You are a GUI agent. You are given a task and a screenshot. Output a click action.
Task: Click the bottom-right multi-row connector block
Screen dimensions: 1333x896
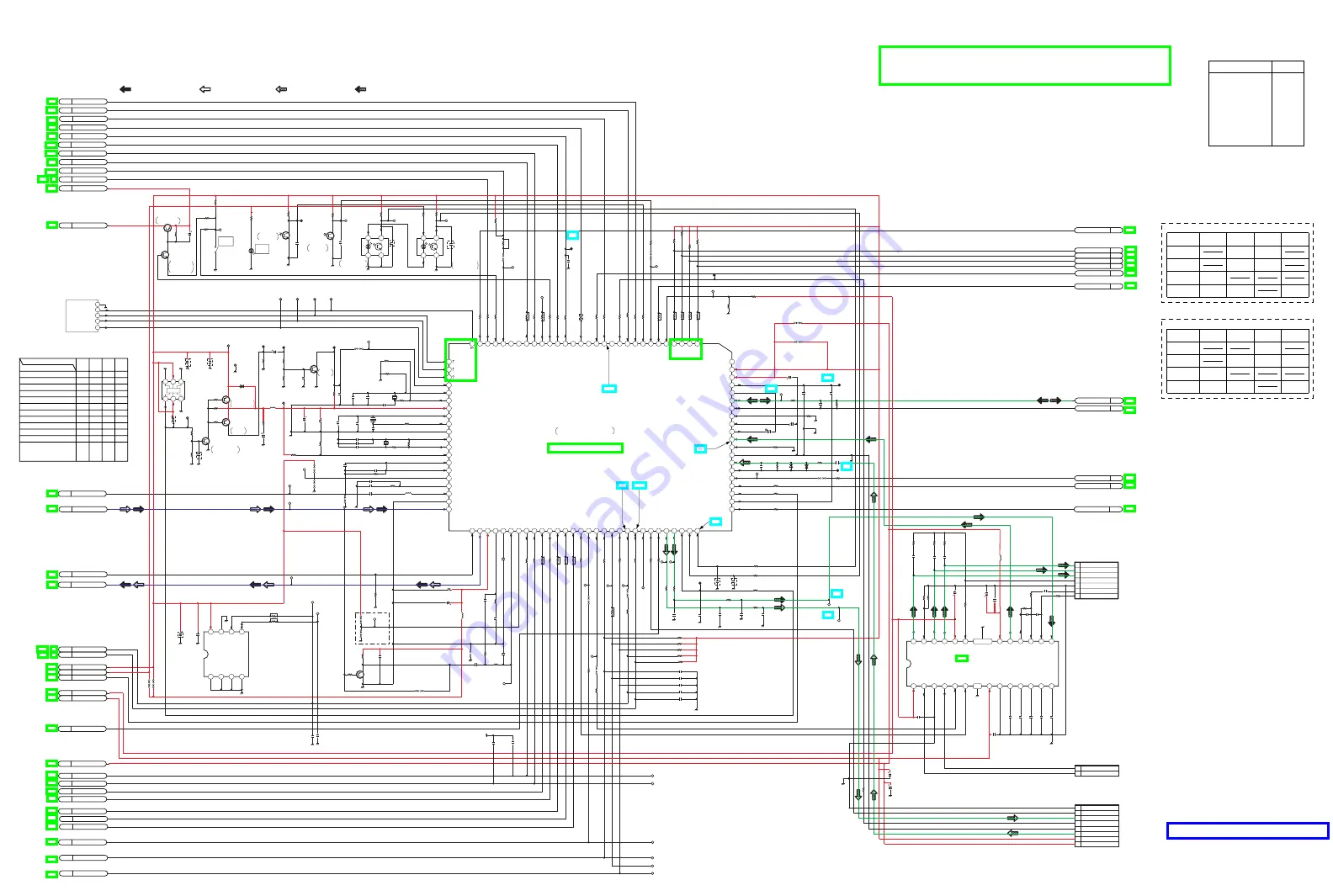click(1097, 825)
